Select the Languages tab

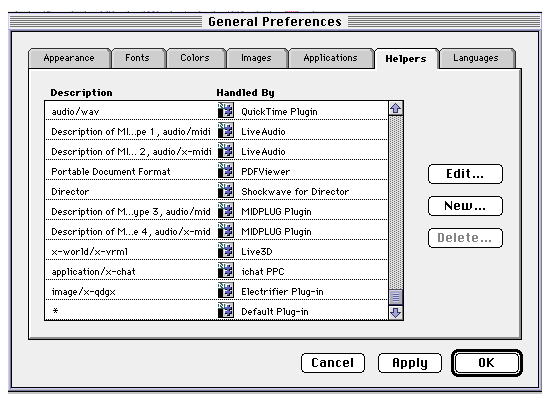pos(476,58)
